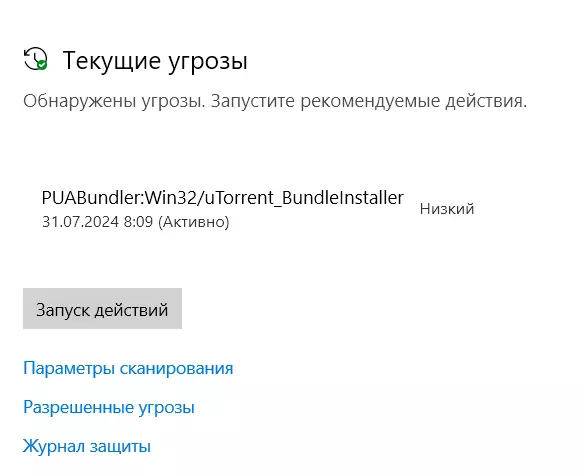Click the word "сканирования" in the scan options link
Screen dimensions: 584x476
176,368
